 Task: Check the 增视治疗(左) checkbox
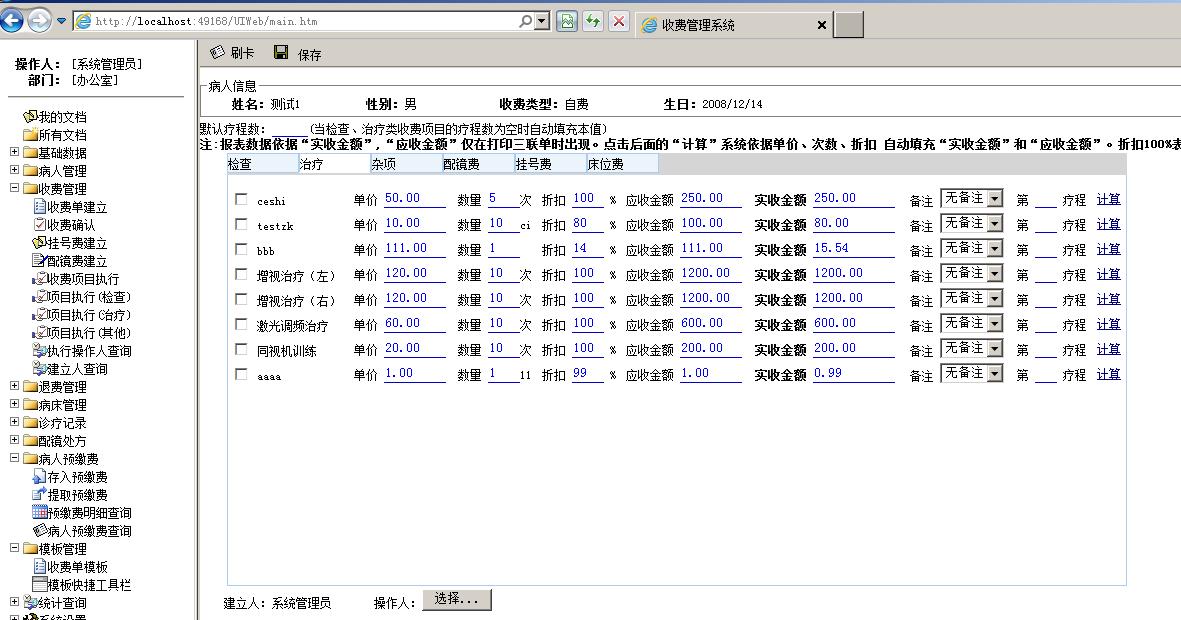[241, 274]
